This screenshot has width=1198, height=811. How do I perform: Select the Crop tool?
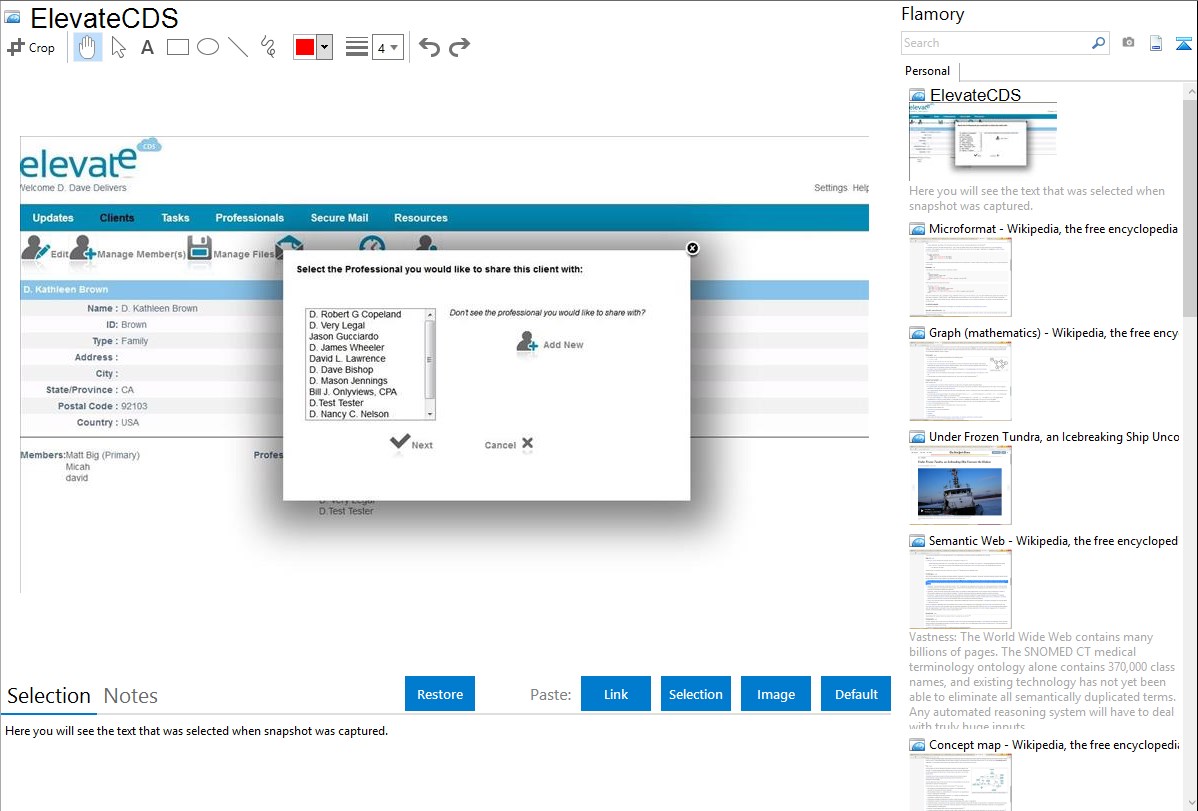click(x=31, y=47)
